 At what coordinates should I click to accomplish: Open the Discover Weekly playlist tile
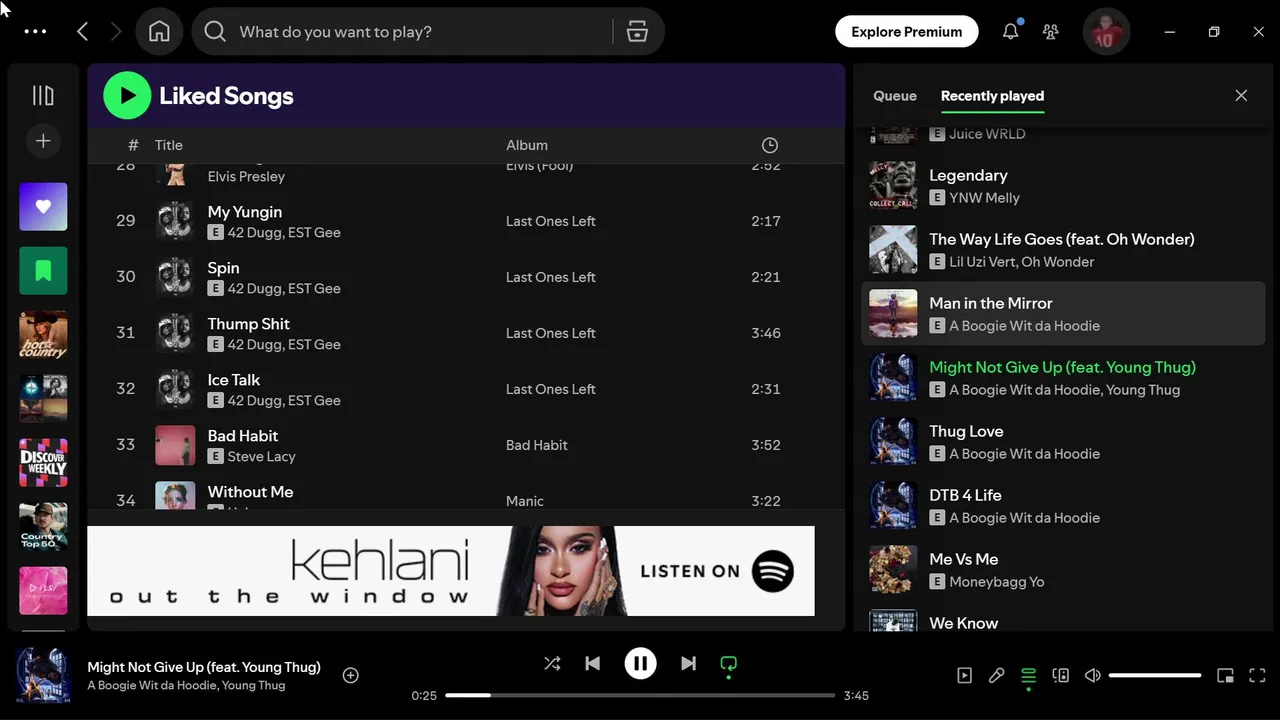[43, 463]
